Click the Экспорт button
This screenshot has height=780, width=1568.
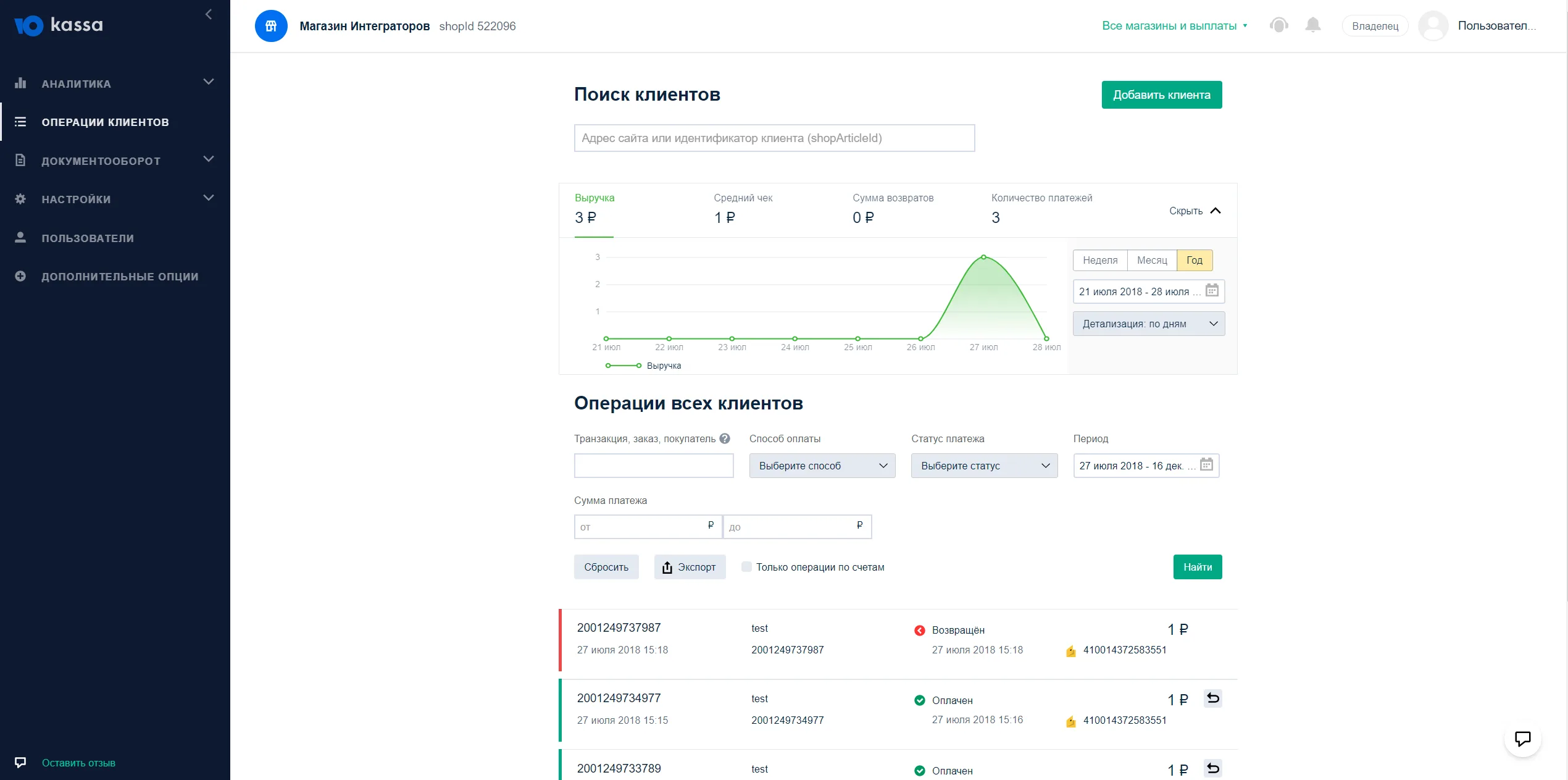click(x=690, y=567)
